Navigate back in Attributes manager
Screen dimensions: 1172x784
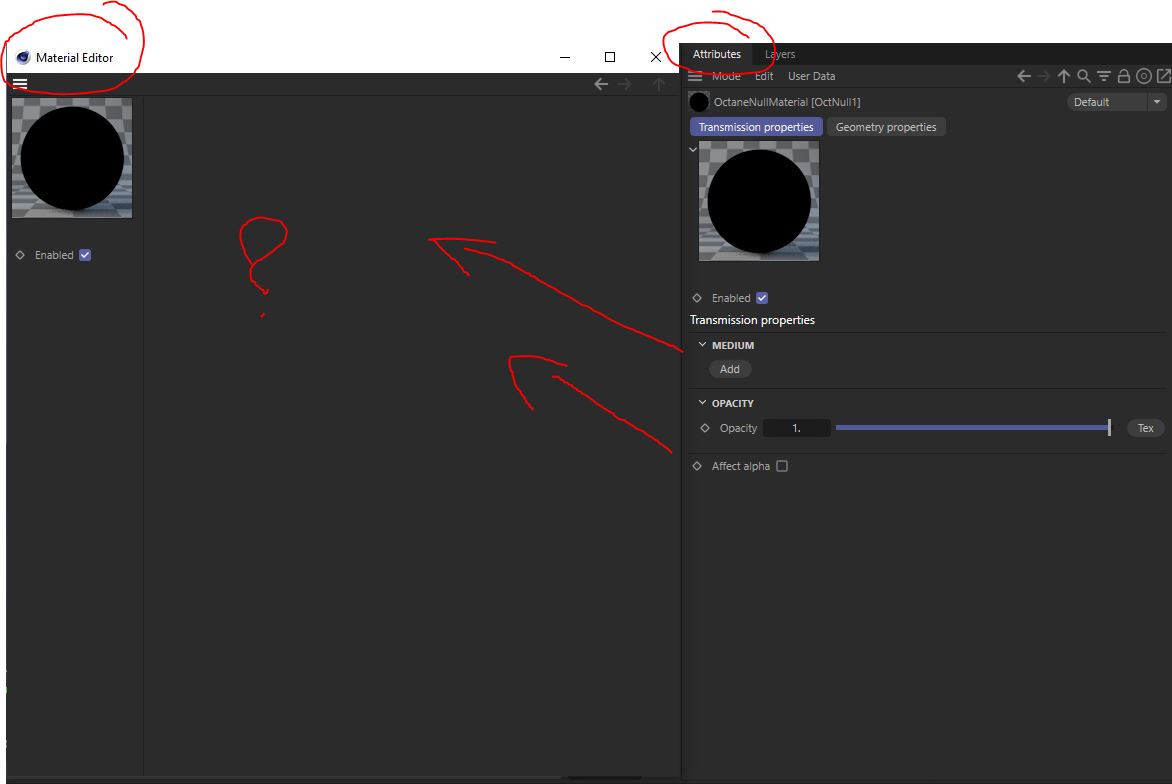click(x=1024, y=76)
